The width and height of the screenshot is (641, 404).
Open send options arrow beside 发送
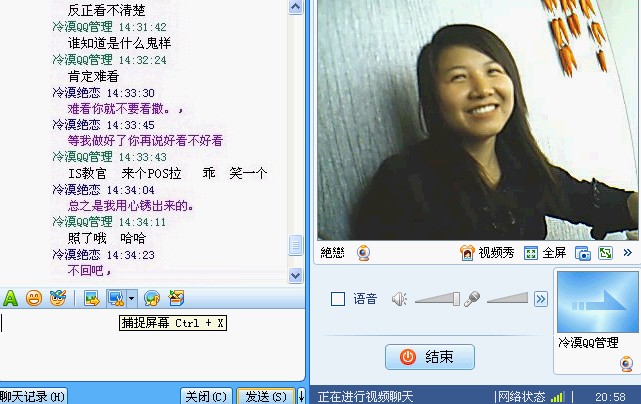tap(301, 396)
